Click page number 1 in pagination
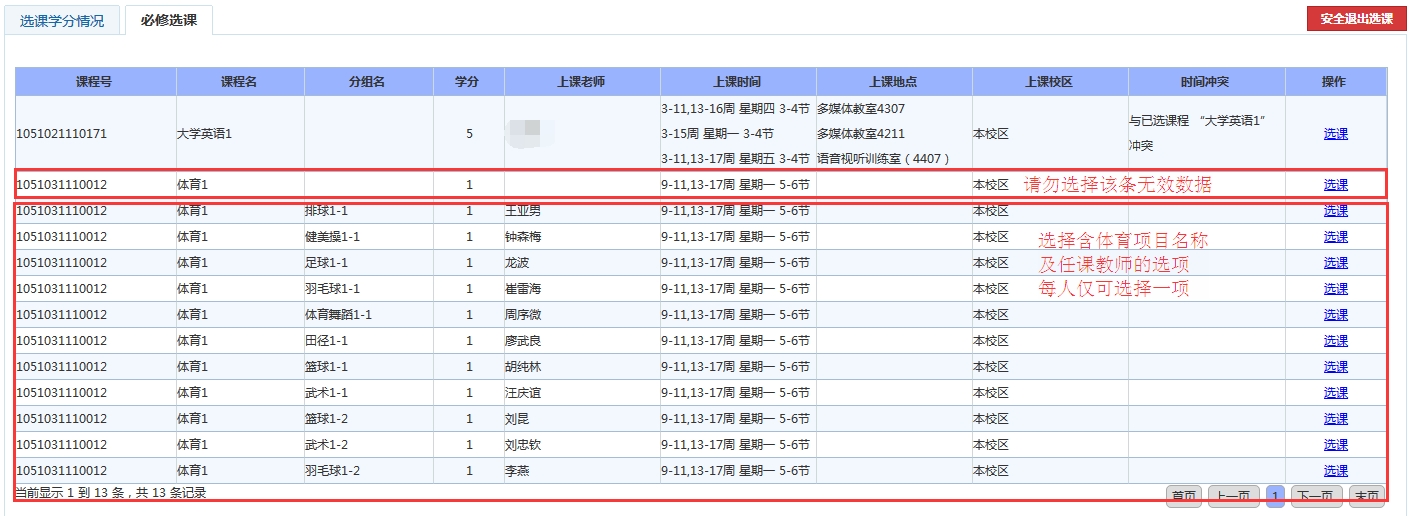The image size is (1411, 516). tap(1275, 496)
